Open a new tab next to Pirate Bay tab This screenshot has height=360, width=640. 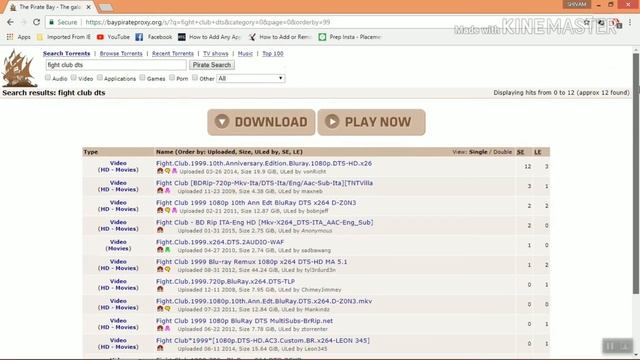tap(106, 7)
